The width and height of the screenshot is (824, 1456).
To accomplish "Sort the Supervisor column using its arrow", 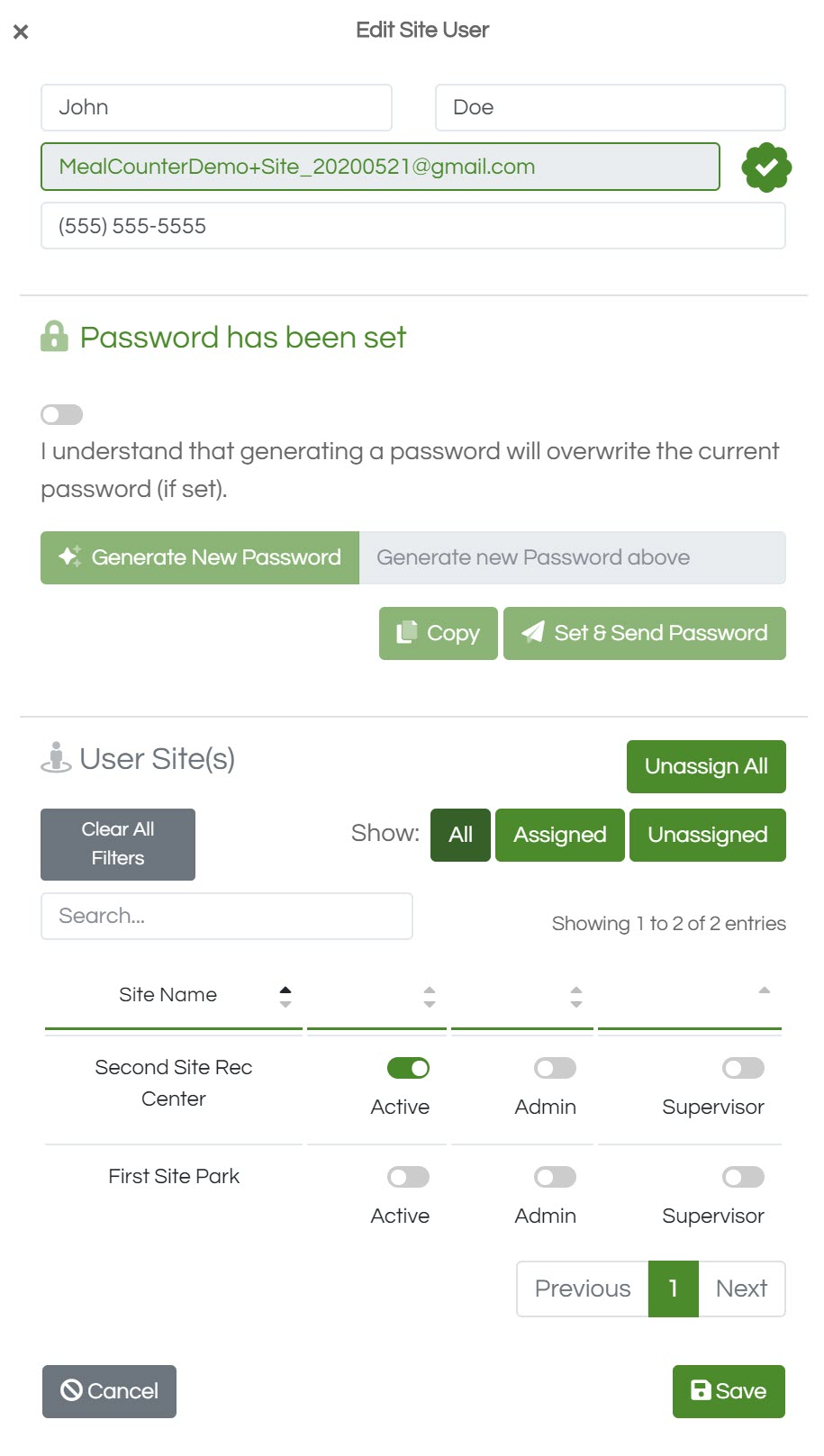I will click(x=765, y=990).
